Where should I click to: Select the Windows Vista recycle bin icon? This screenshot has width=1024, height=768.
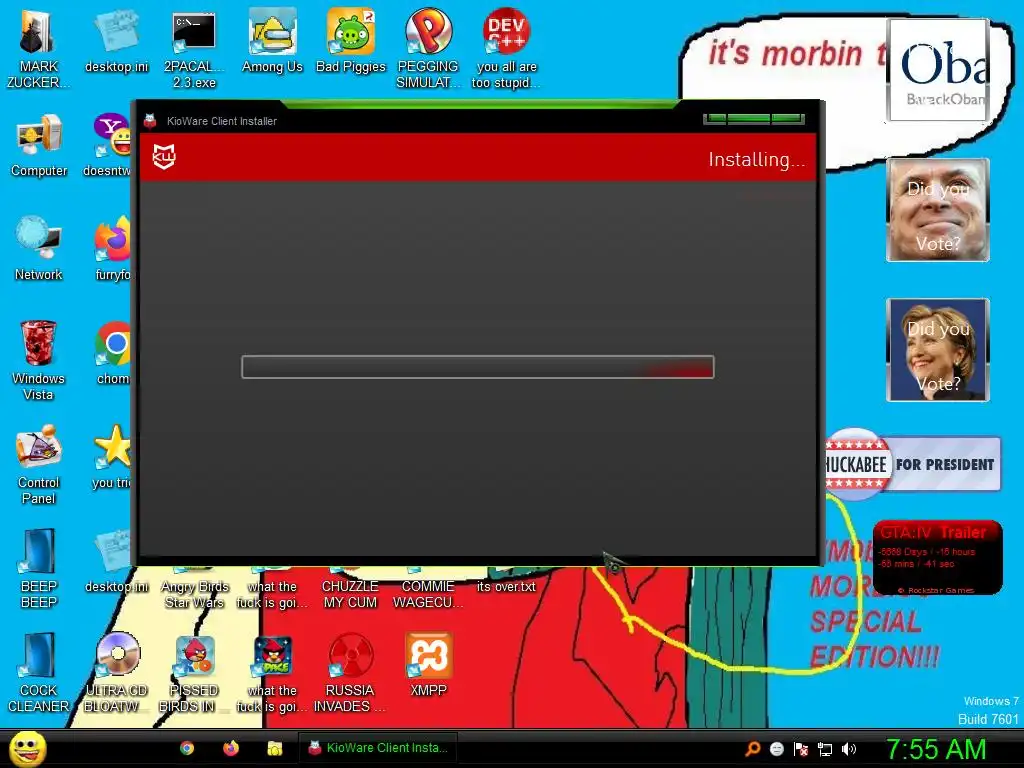(x=38, y=360)
